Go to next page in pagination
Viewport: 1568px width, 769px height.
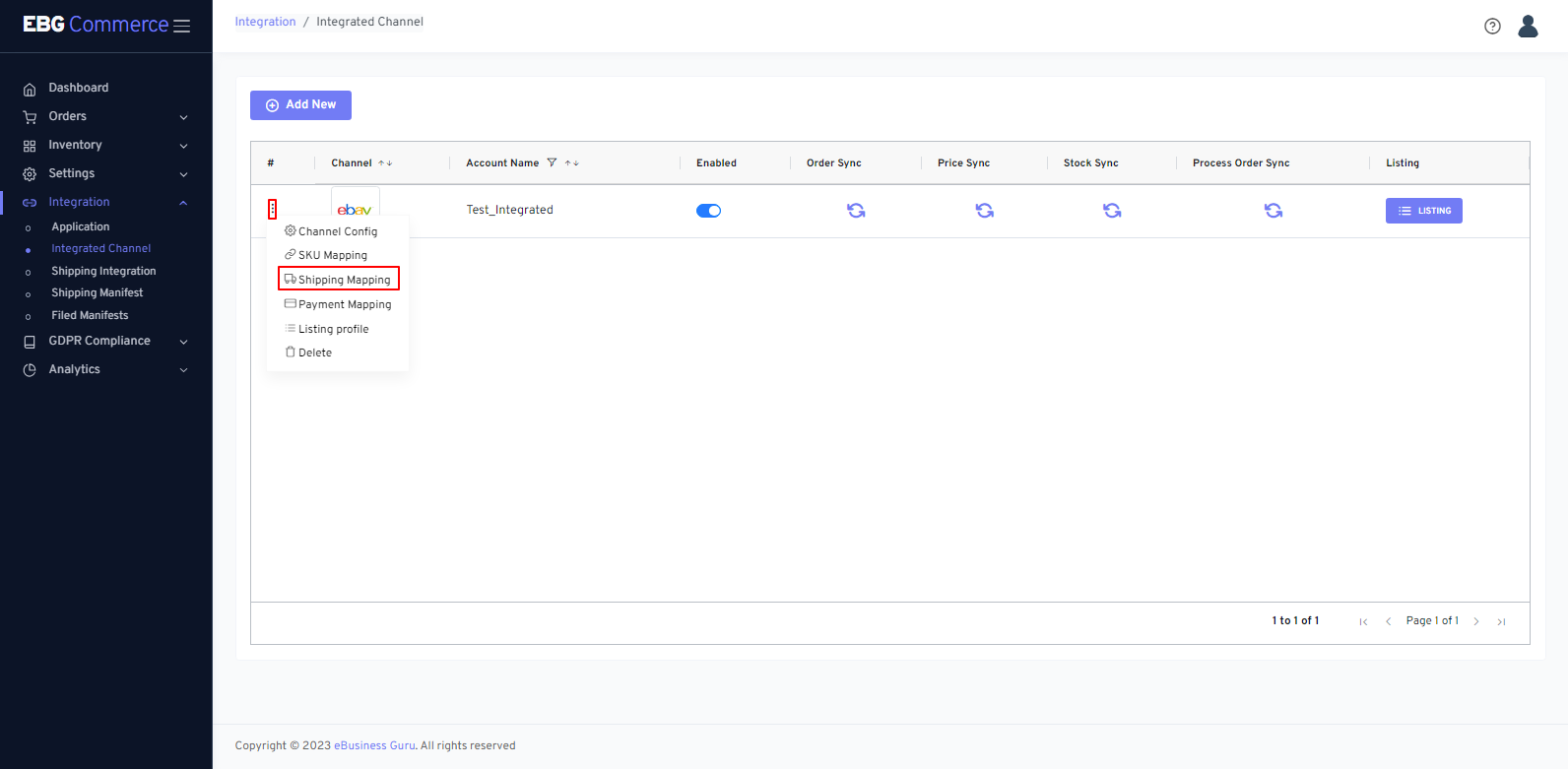(x=1476, y=621)
